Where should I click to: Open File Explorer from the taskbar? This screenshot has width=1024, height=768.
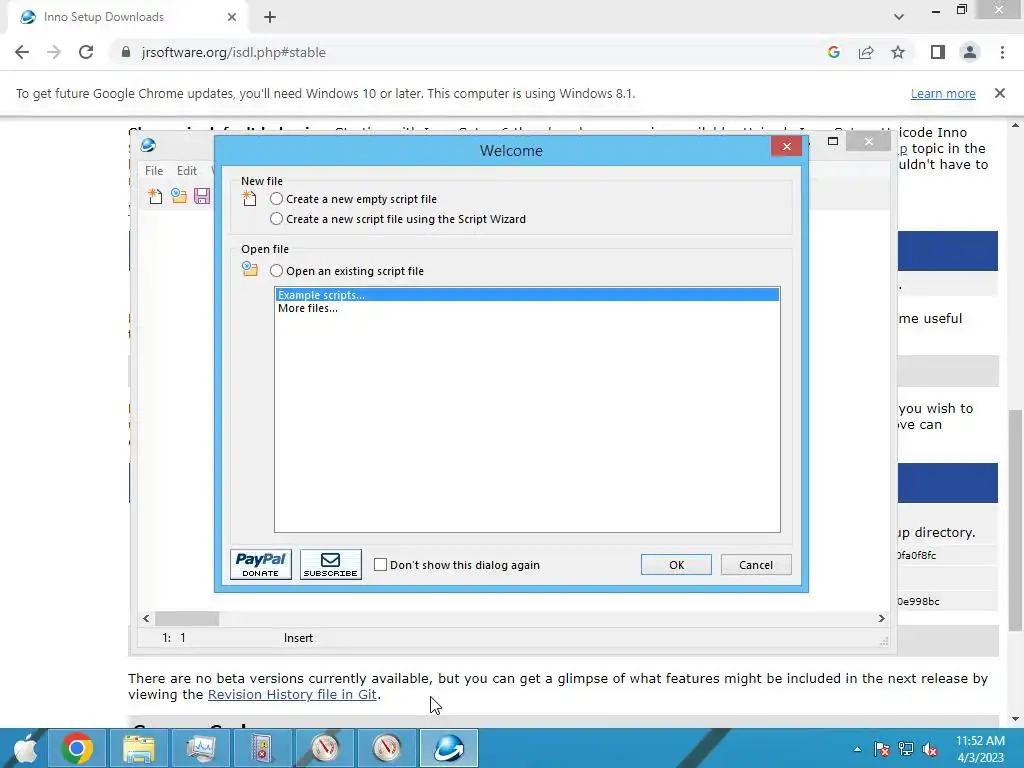[x=138, y=748]
